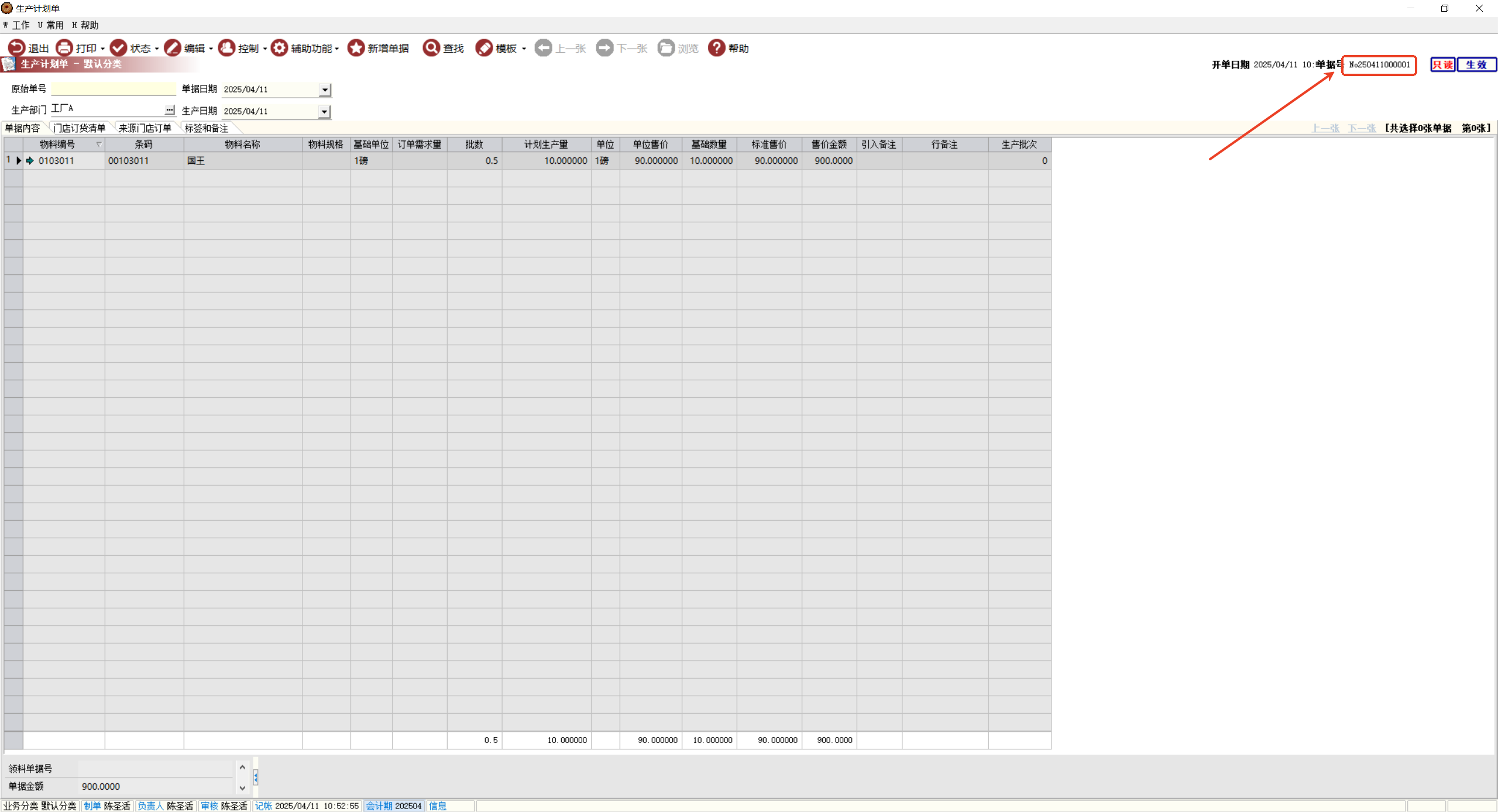This screenshot has height=812, width=1498.
Task: Click the 物料编号 column filter arrow
Action: [x=99, y=144]
